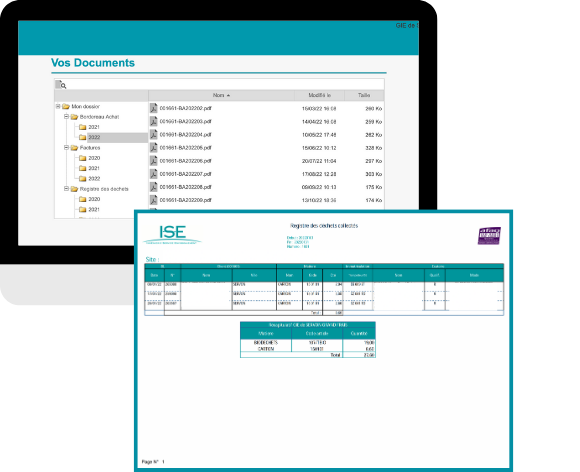Image resolution: width=580 pixels, height=472 pixels.
Task: Click the ISE logo on the document
Action: [172, 235]
